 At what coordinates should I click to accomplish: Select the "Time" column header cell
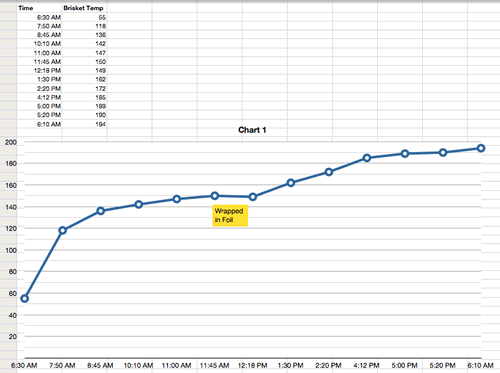point(39,8)
